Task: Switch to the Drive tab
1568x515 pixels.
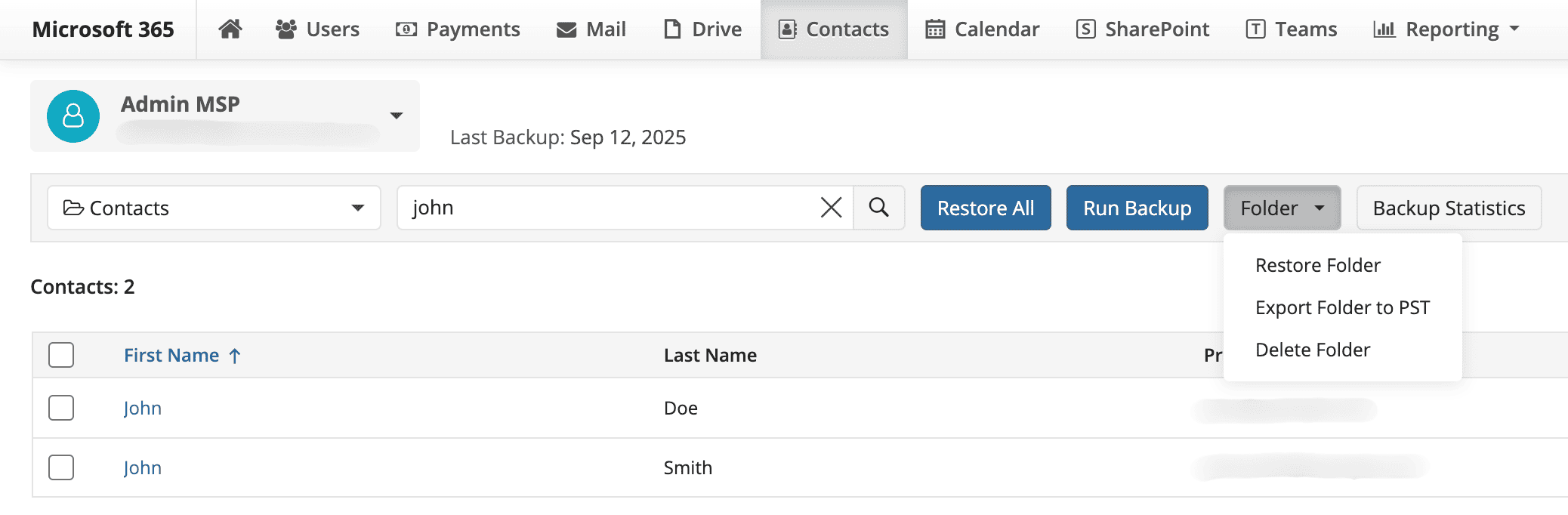Action: click(703, 29)
